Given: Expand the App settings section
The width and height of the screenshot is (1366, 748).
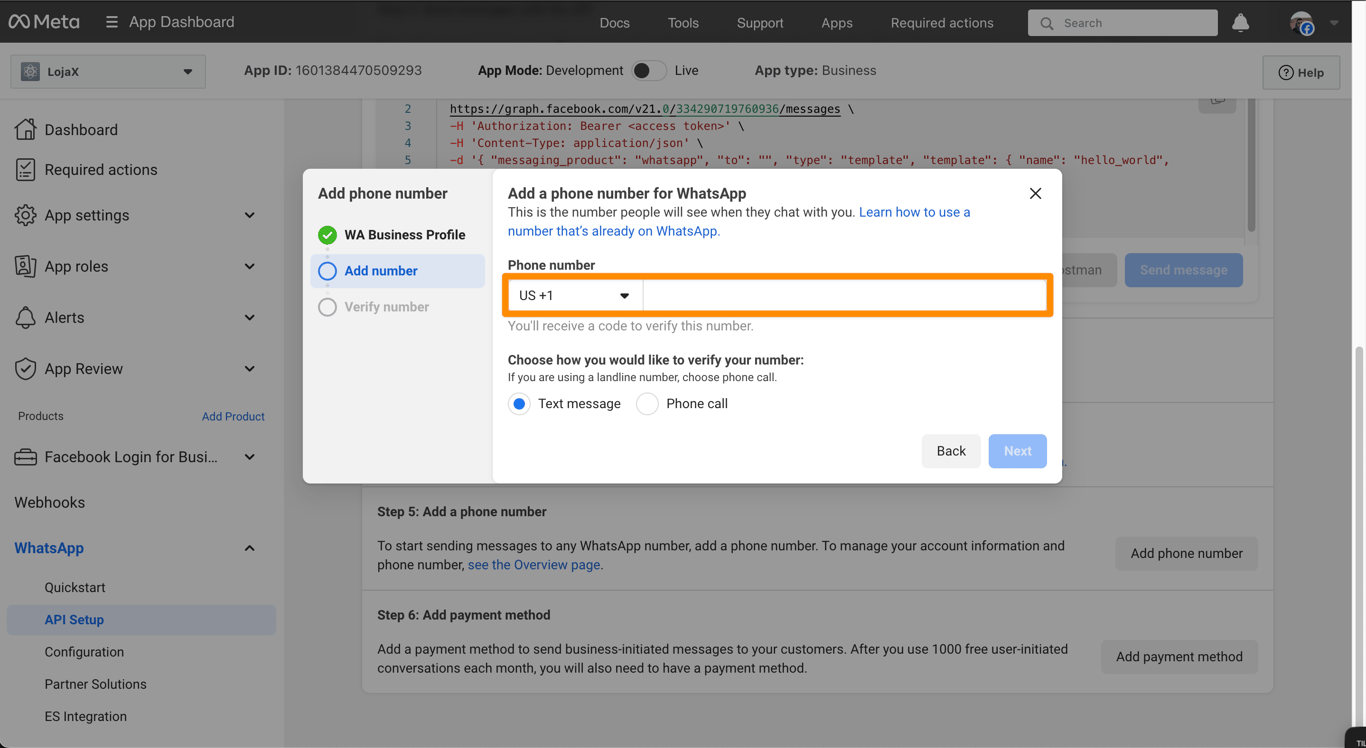Looking at the screenshot, I should pos(249,215).
